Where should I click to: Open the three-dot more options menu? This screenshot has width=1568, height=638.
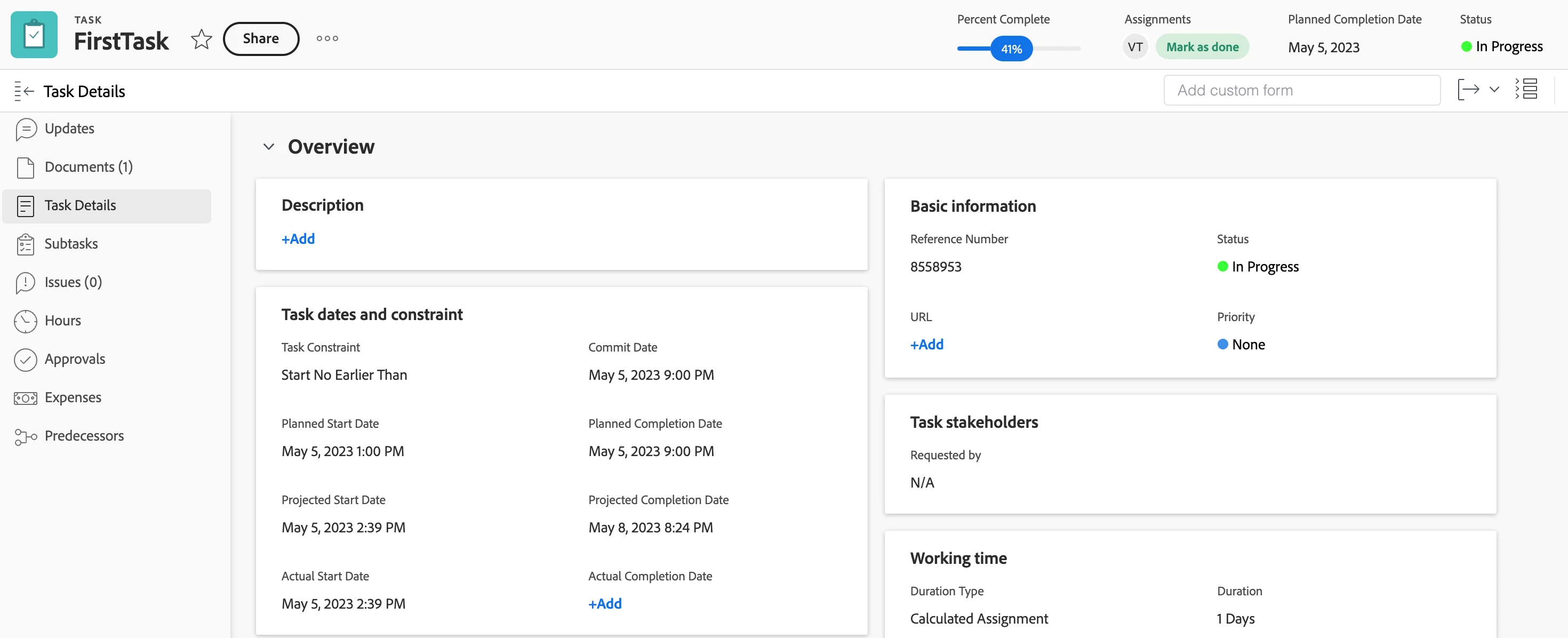(x=327, y=38)
